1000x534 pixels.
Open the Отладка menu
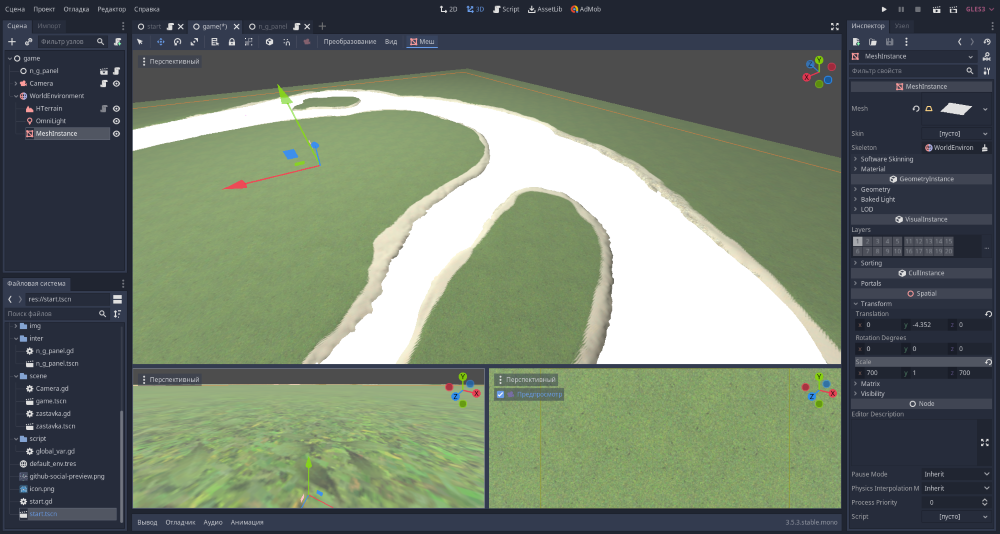coord(76,8)
